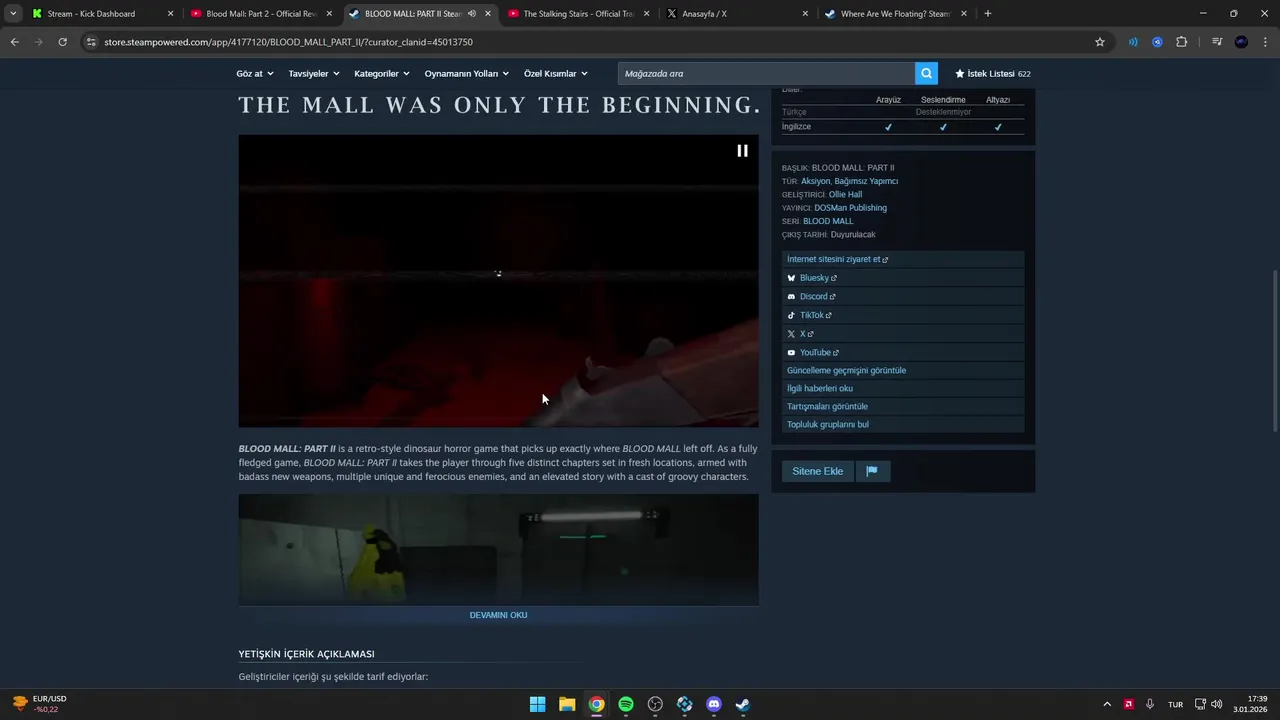This screenshot has width=1280, height=720.
Task: Click the Sitene Ekle button
Action: coord(817,471)
